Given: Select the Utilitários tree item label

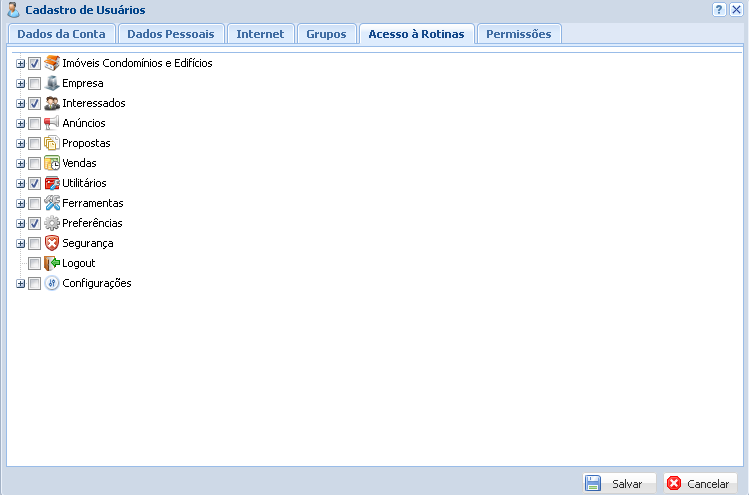Looking at the screenshot, I should point(84,183).
